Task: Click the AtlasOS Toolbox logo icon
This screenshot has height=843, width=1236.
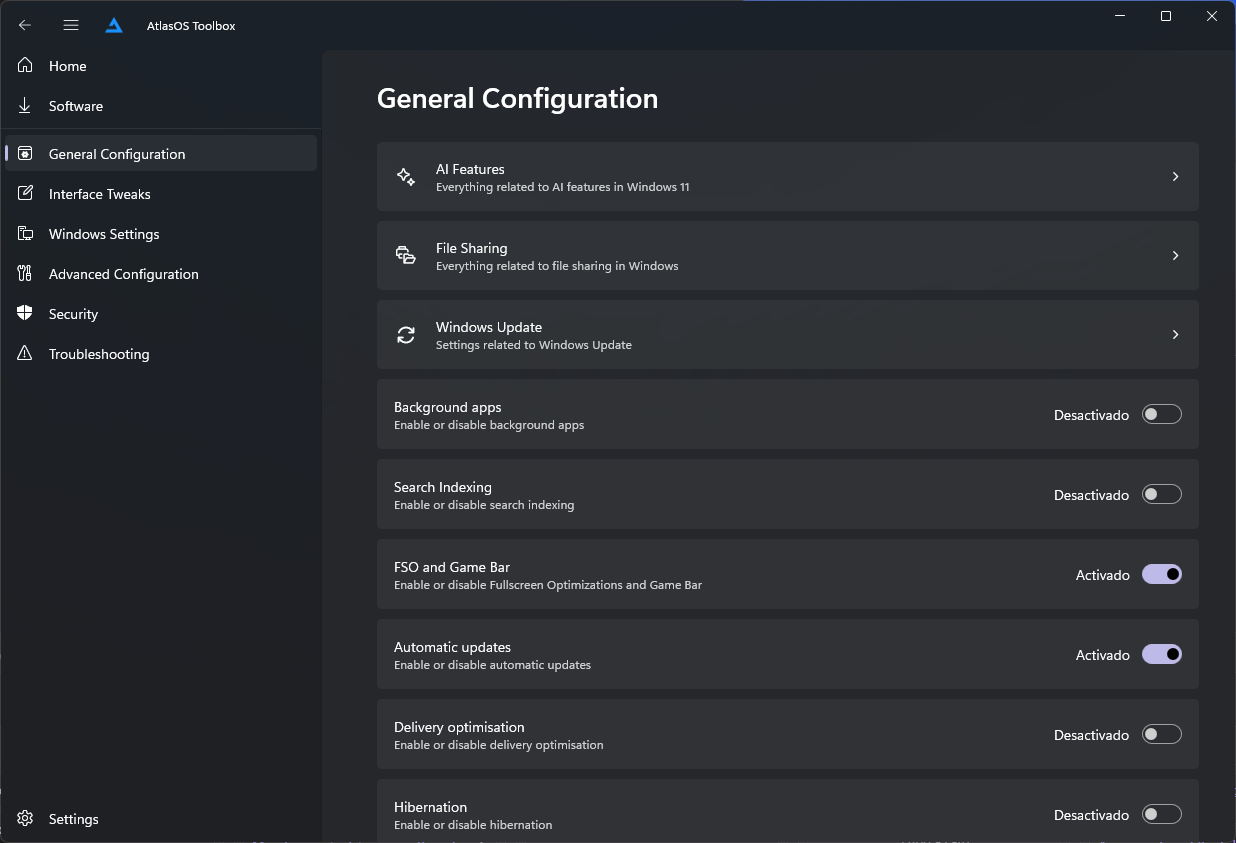Action: pyautogui.click(x=114, y=25)
